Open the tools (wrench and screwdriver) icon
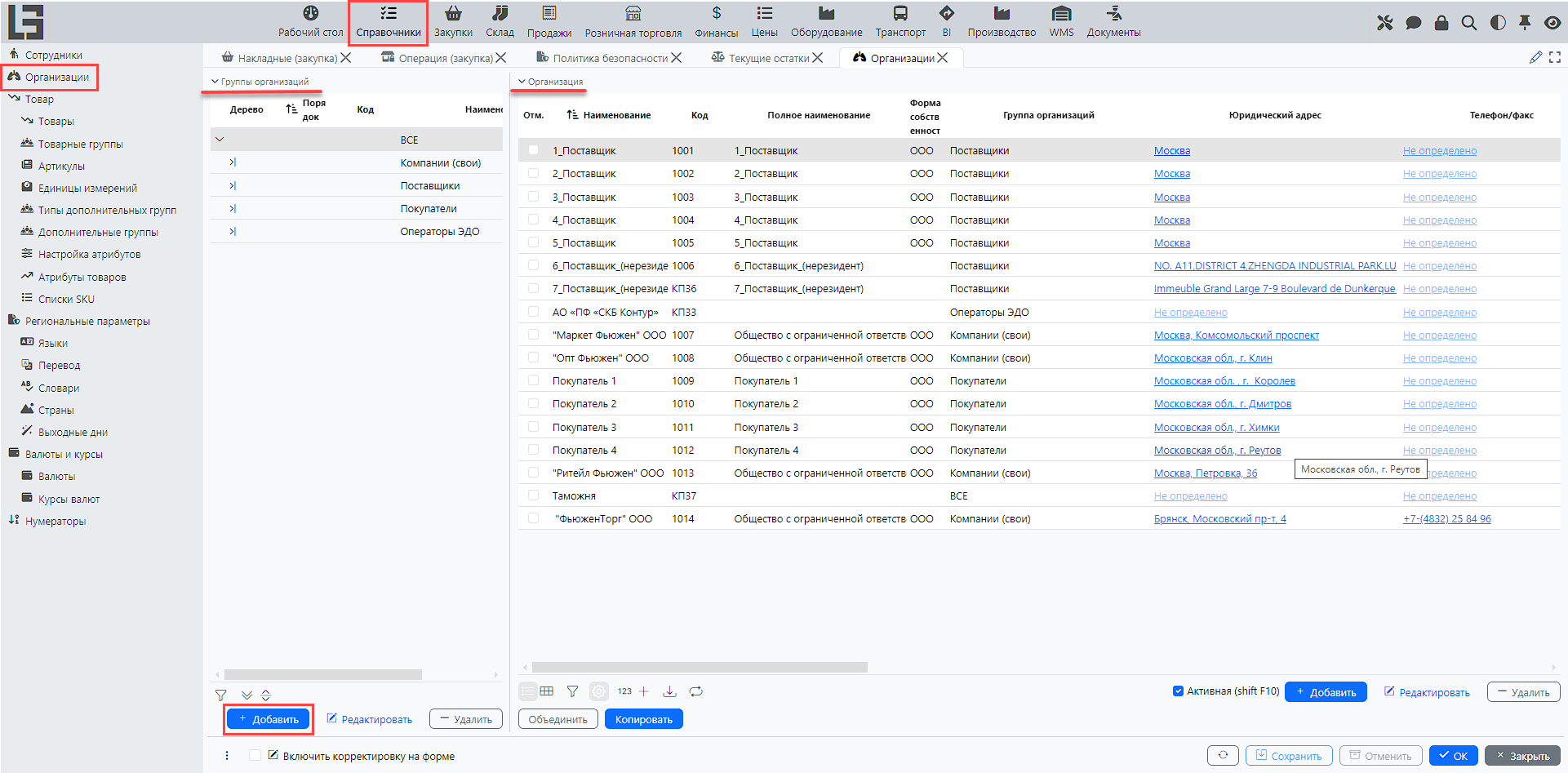This screenshot has width=1568, height=773. [1384, 23]
